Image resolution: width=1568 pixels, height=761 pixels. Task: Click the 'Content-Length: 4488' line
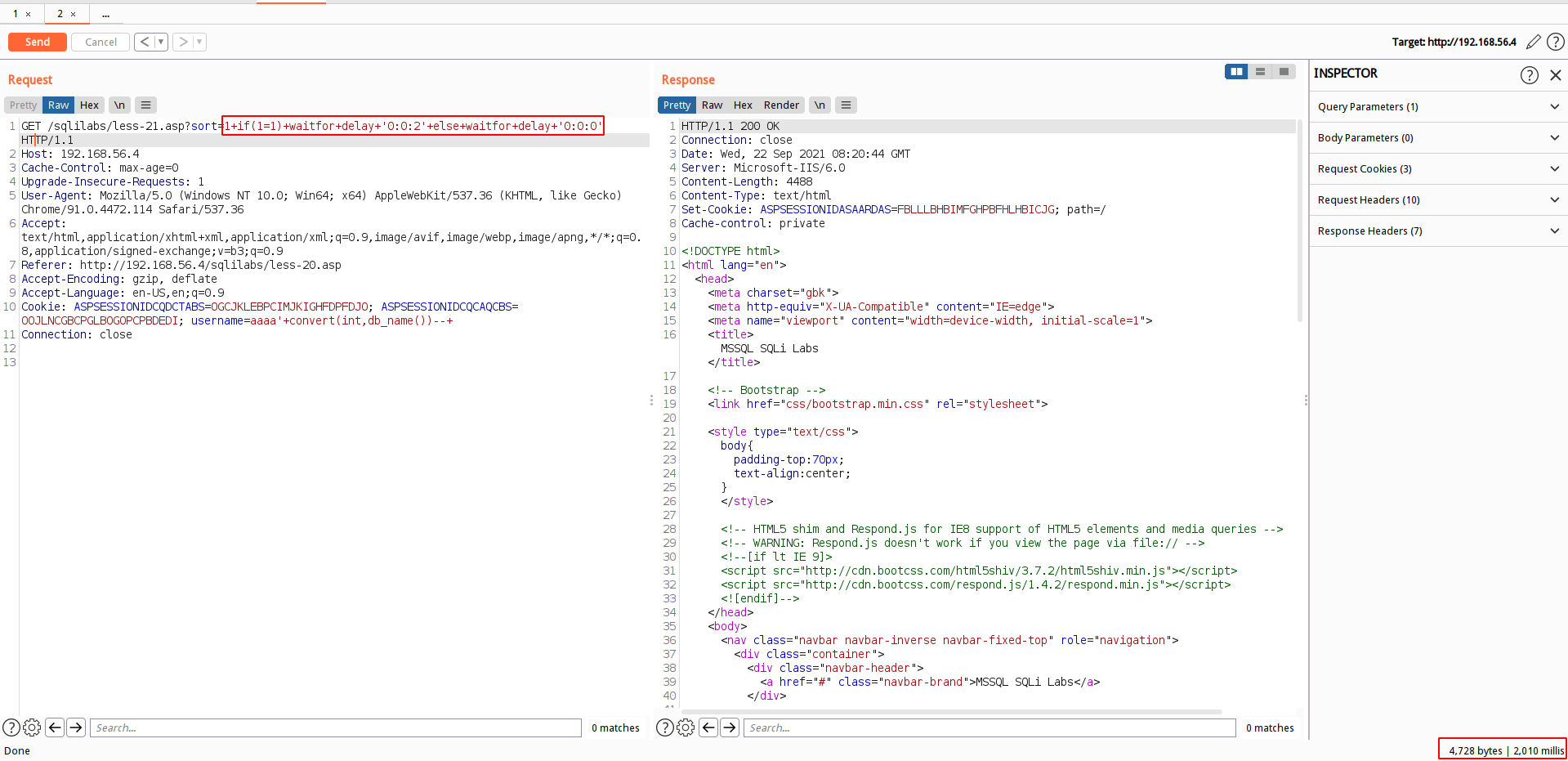747,181
